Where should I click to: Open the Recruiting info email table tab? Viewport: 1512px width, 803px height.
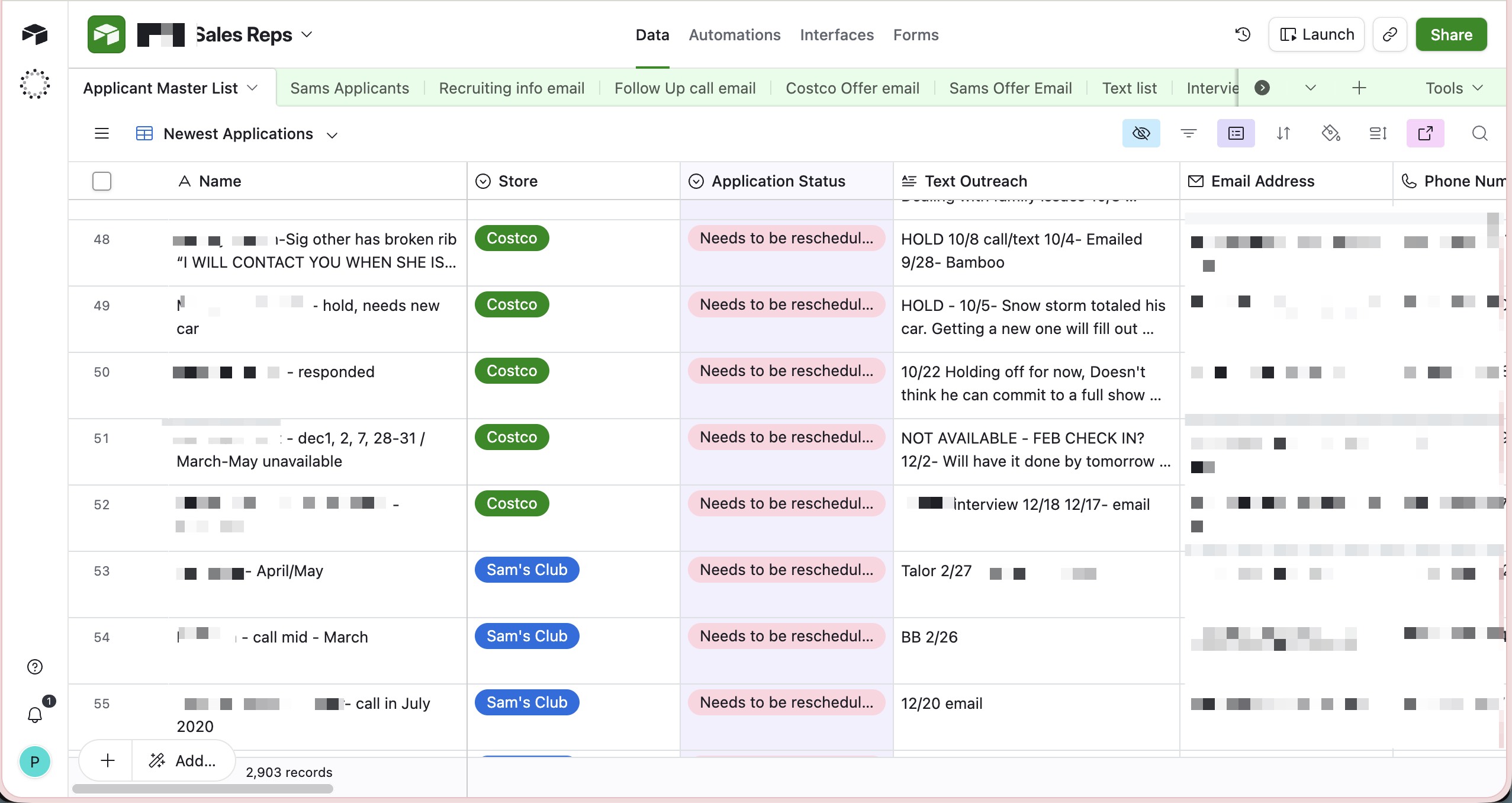[511, 88]
